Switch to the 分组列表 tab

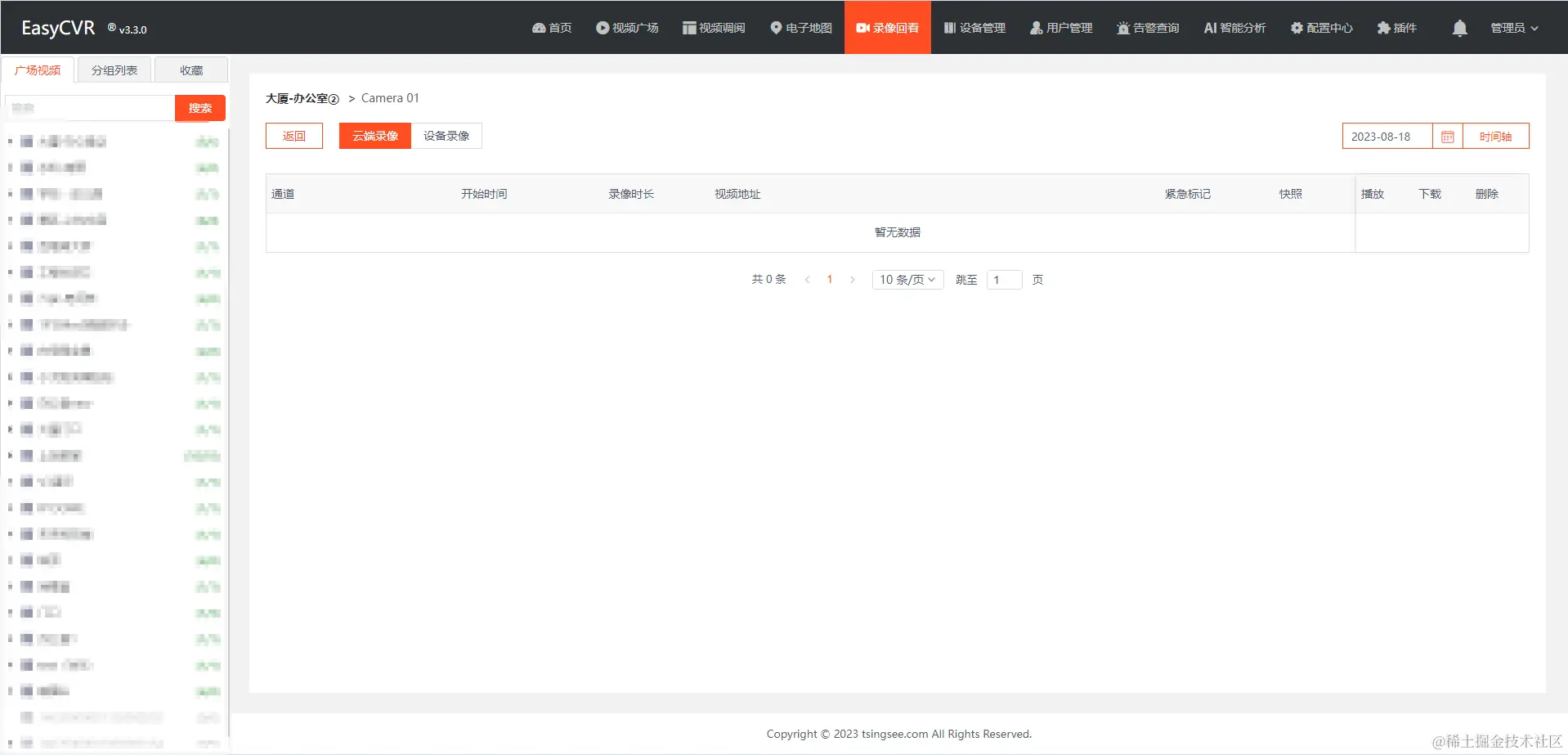[x=114, y=70]
